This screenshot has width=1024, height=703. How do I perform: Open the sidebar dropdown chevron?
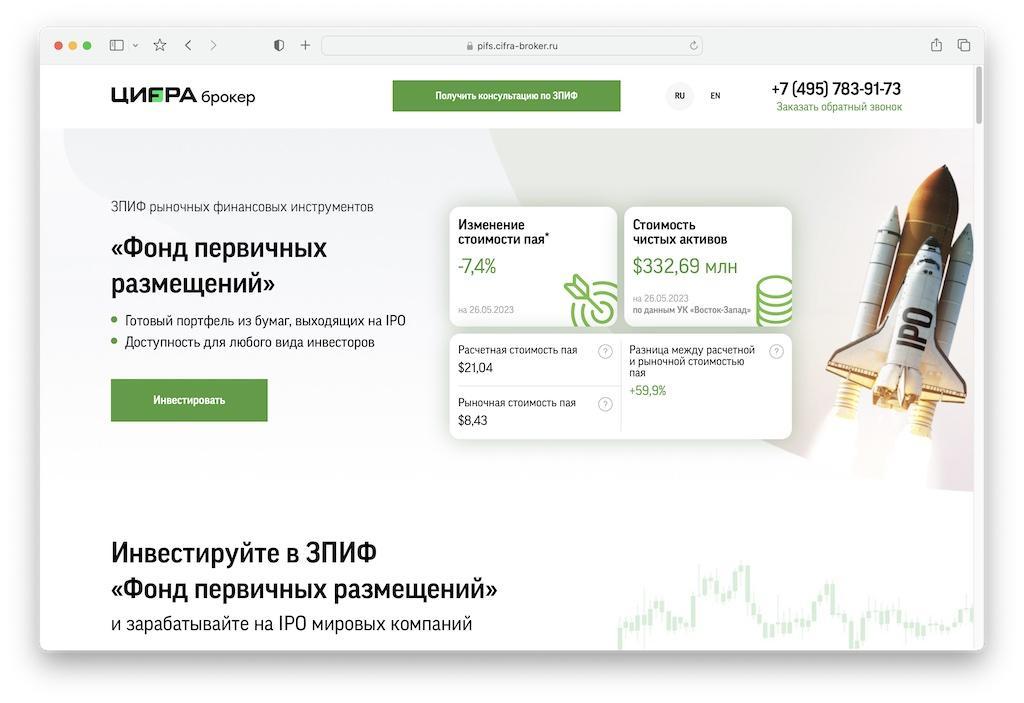[135, 46]
